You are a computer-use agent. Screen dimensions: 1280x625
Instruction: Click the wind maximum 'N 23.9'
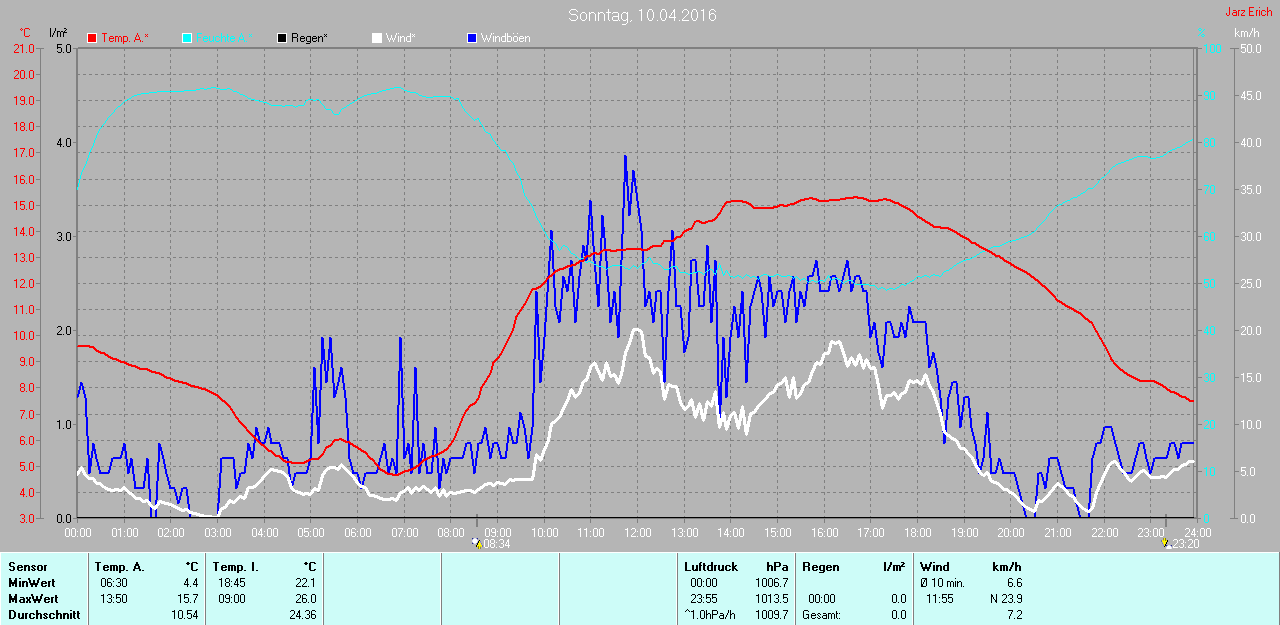1005,599
